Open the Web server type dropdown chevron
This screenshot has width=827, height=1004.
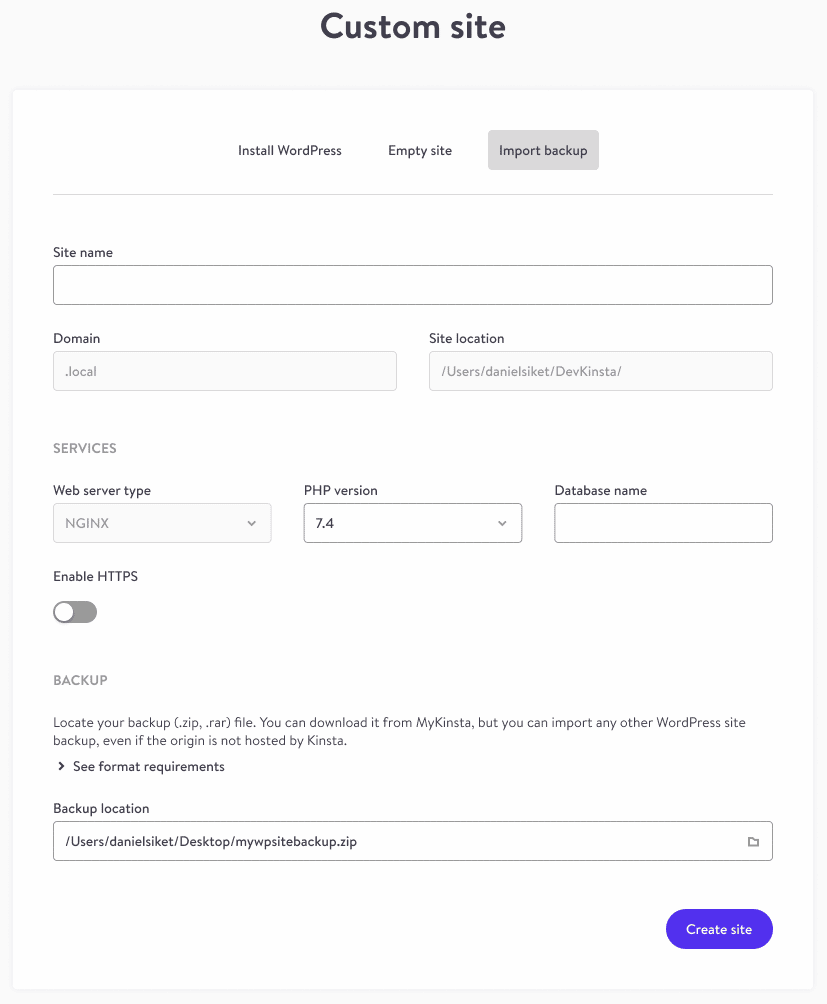(x=253, y=522)
